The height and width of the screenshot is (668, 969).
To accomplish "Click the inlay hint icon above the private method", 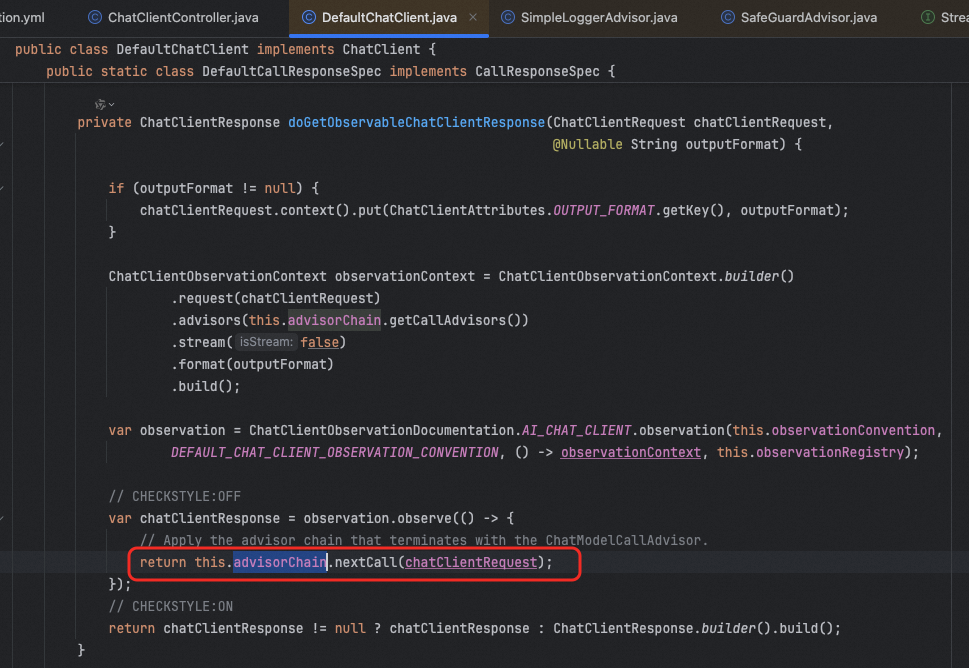I will [100, 104].
